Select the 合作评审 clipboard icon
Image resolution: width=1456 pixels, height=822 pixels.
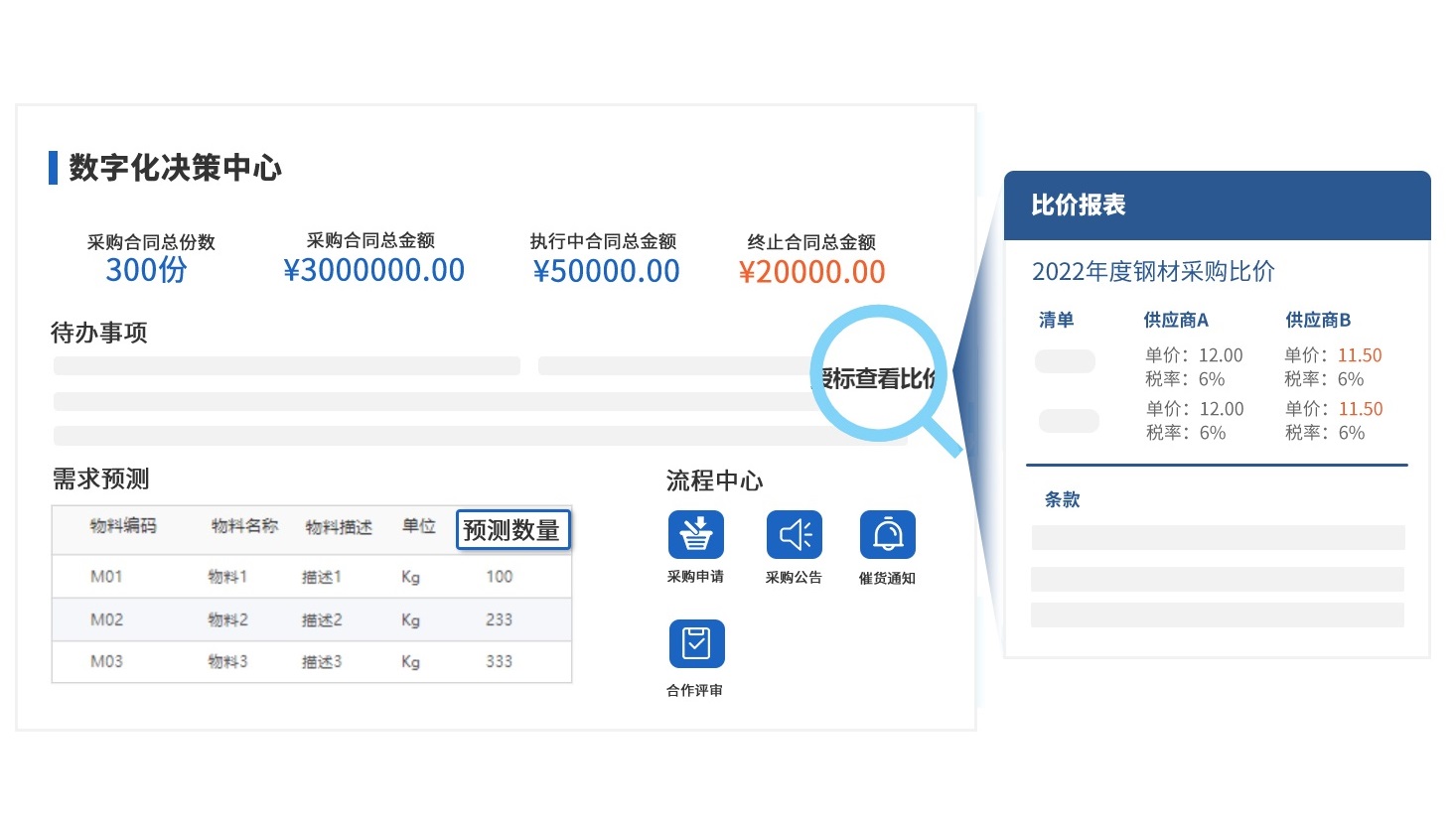coord(695,644)
